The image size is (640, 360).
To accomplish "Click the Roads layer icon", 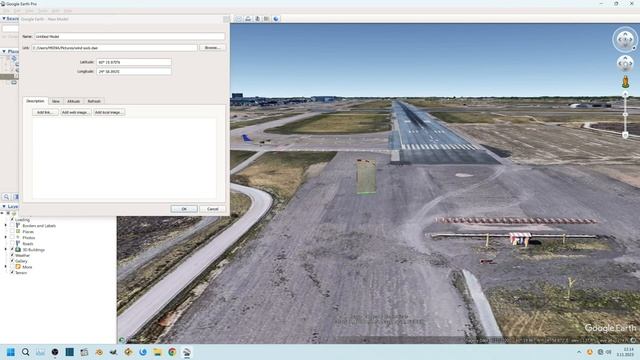I will coord(18,243).
